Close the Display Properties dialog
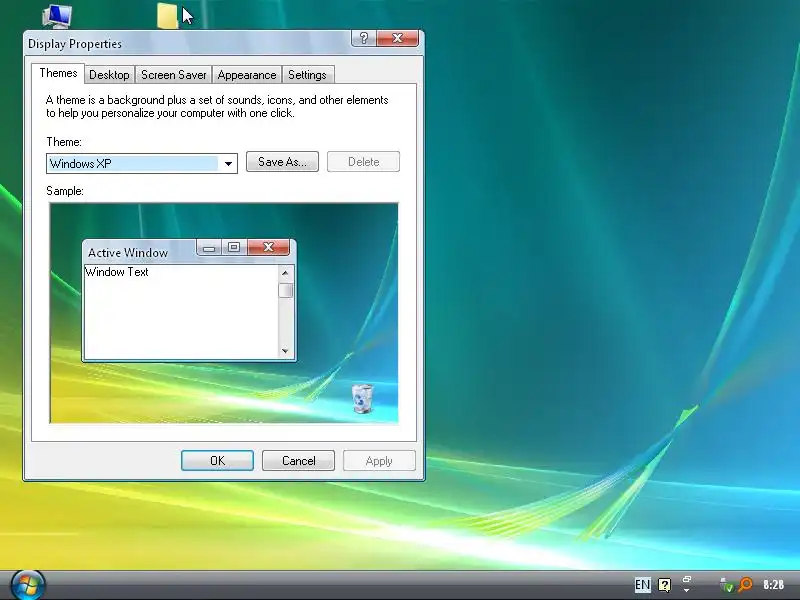Screen dimensions: 800x600 (x=397, y=38)
